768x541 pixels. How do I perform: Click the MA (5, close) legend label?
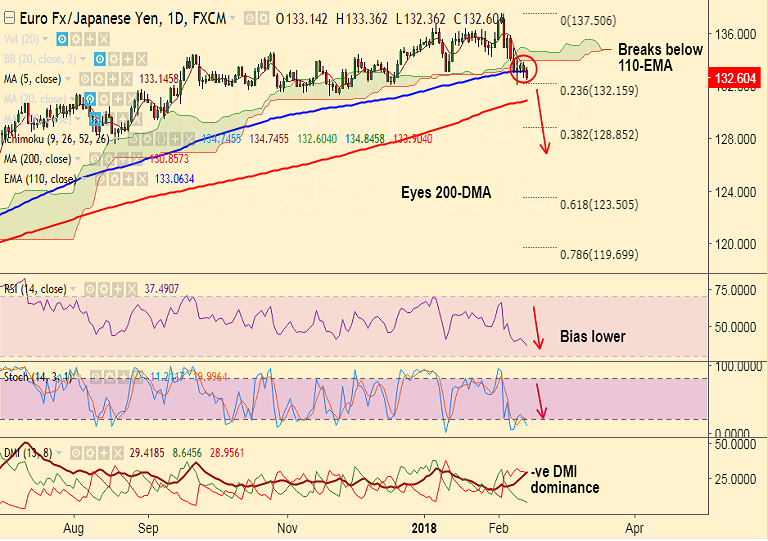pos(33,79)
